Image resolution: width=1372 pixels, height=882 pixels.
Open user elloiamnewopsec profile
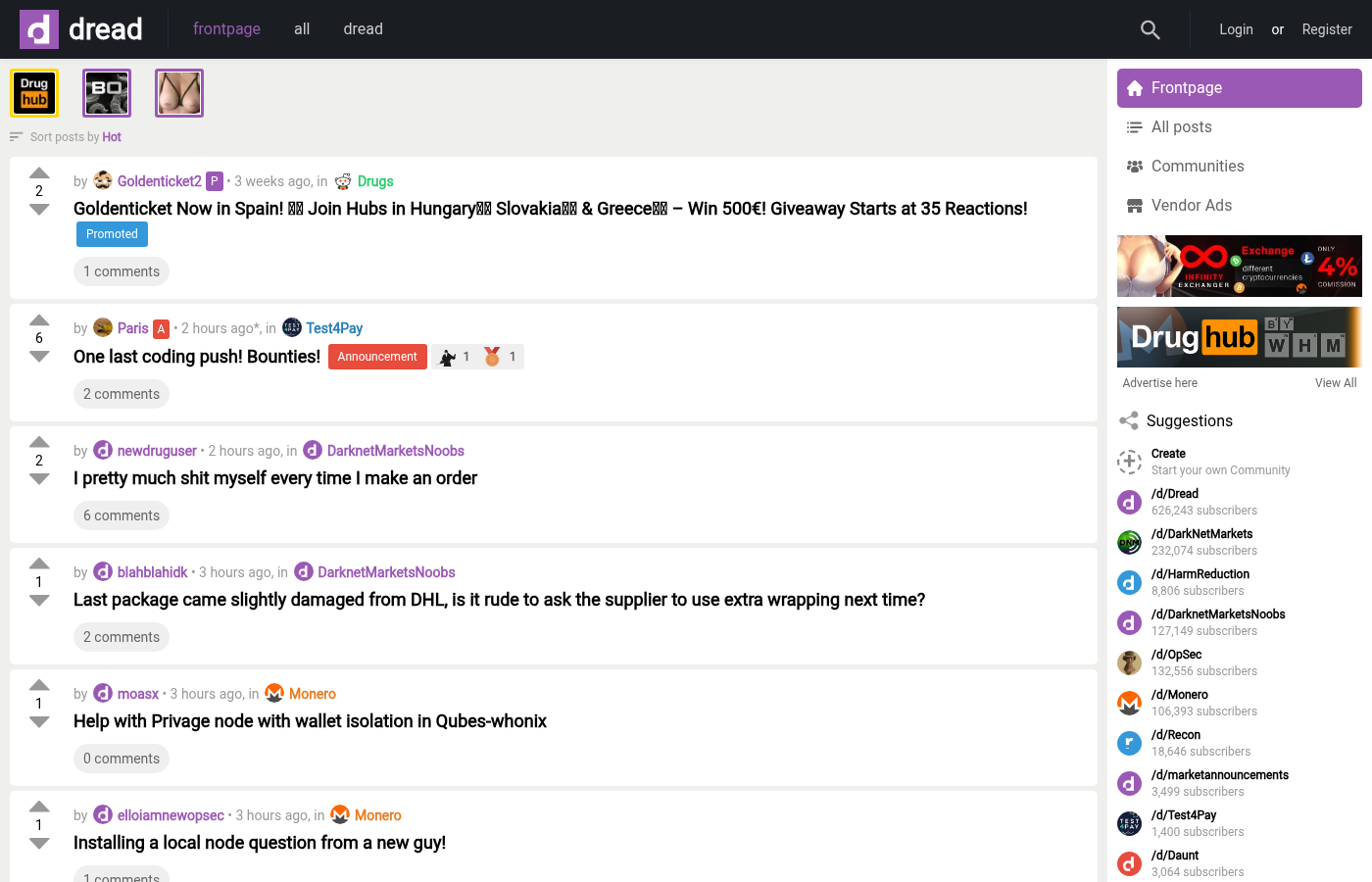click(171, 815)
